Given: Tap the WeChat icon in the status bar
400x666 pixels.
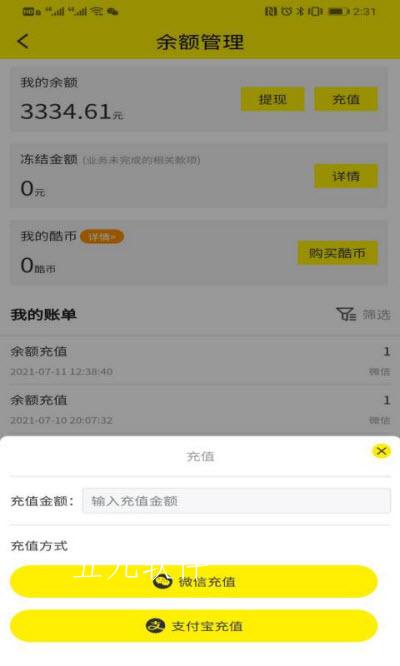Looking at the screenshot, I should (113, 12).
